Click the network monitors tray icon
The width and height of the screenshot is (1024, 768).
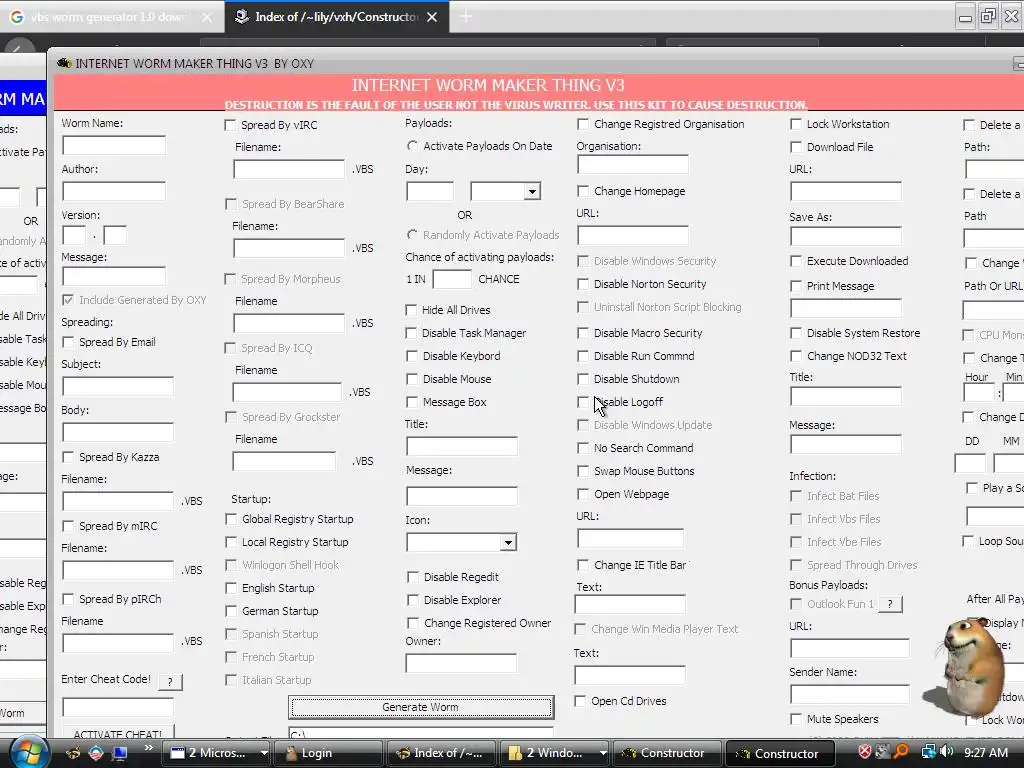(928, 752)
